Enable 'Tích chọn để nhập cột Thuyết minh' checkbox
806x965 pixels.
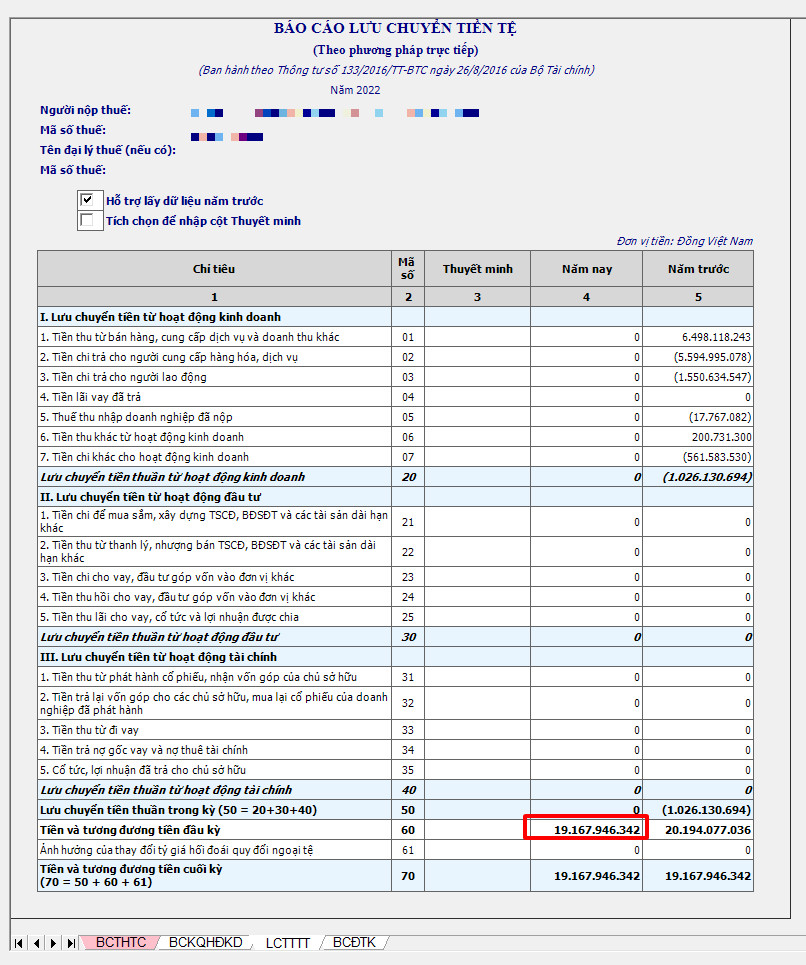click(87, 221)
